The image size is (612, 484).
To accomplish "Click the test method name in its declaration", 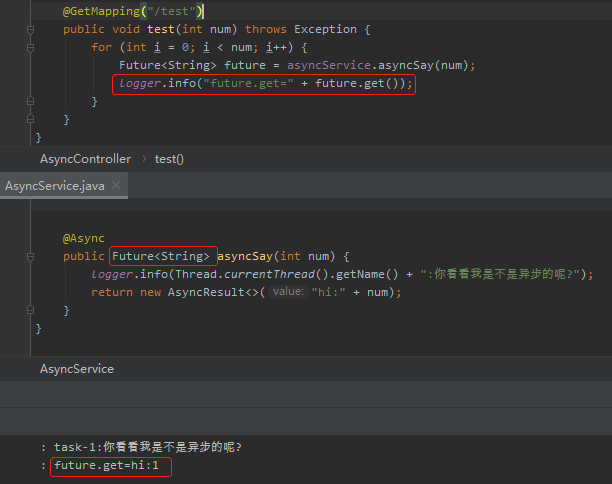I will (x=161, y=29).
